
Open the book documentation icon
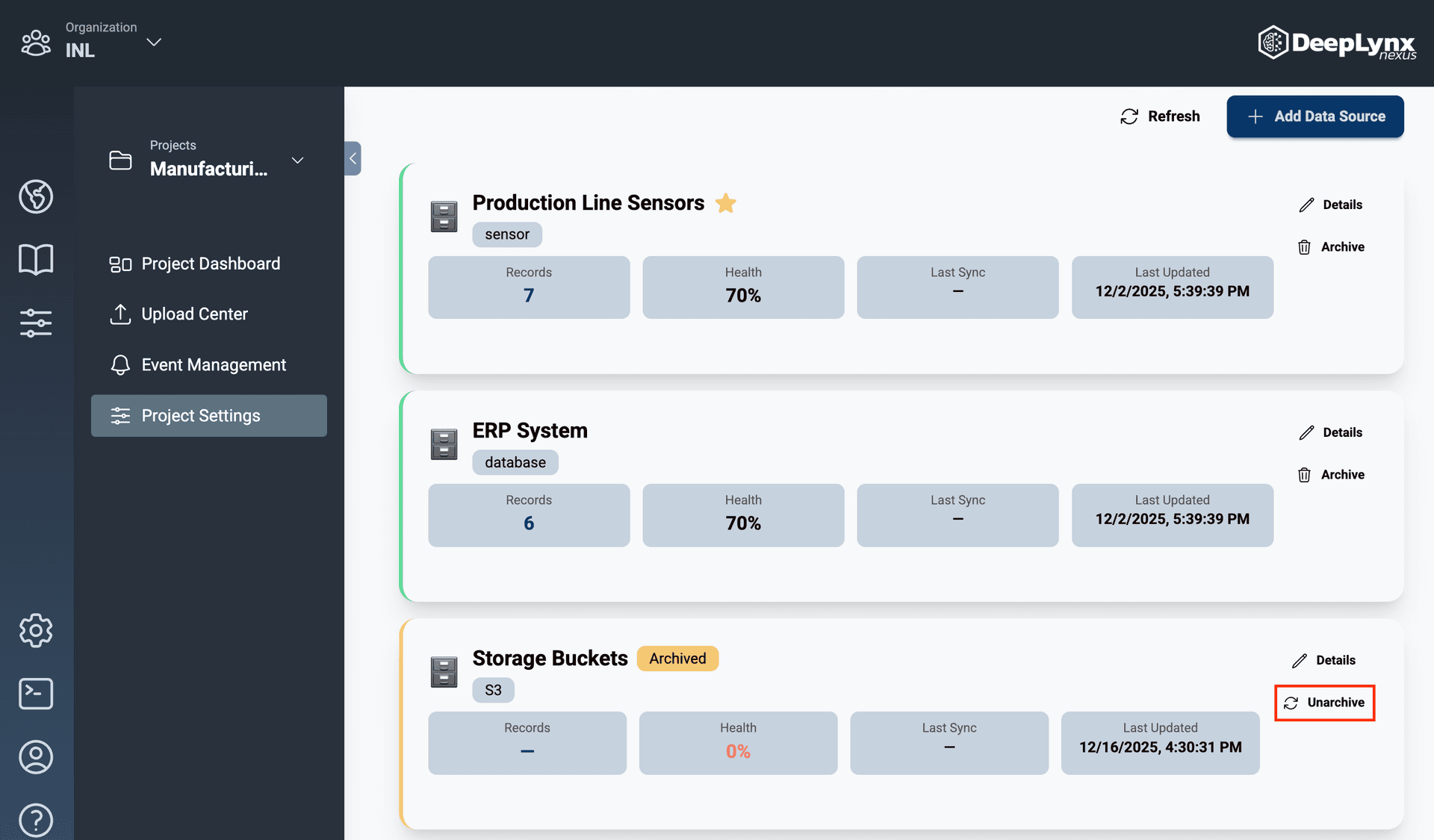coord(36,259)
